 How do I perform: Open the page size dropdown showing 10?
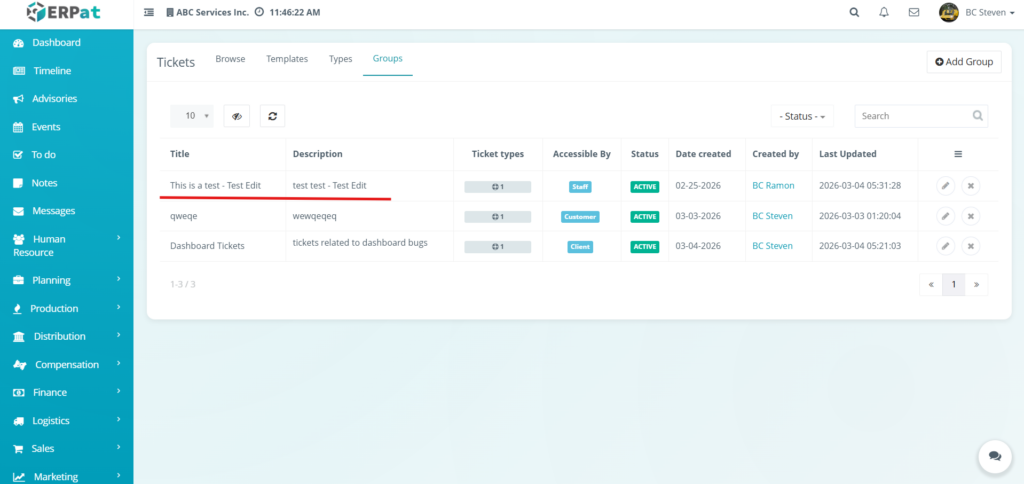click(x=192, y=116)
